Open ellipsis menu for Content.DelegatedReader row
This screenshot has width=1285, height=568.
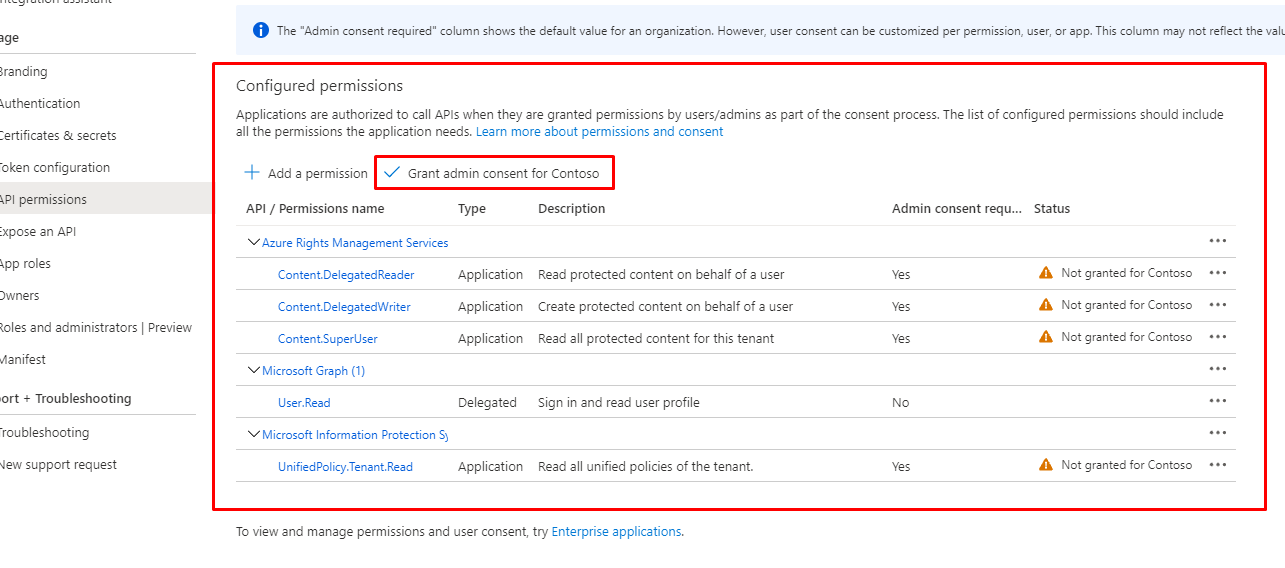[1217, 273]
